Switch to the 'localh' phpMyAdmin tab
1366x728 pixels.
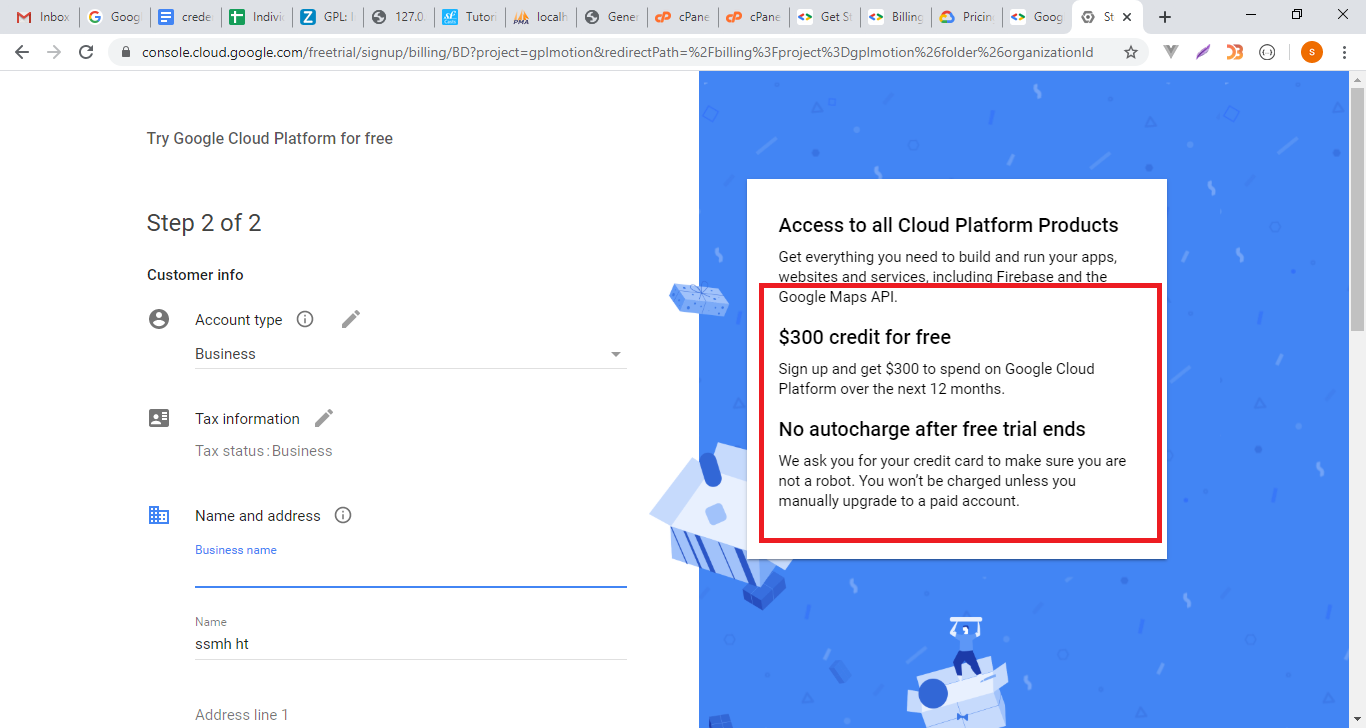pyautogui.click(x=540, y=17)
